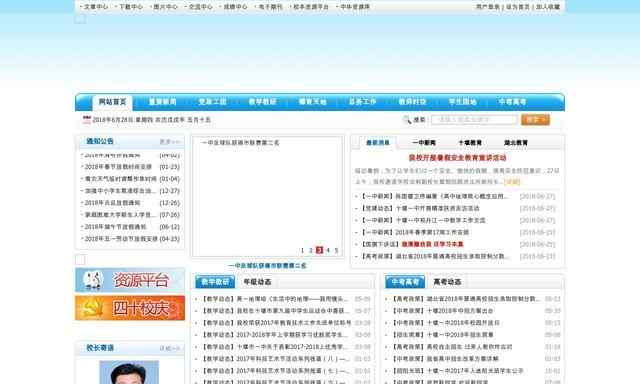Open notice 2018年五一劳动节放假安排

(121, 239)
